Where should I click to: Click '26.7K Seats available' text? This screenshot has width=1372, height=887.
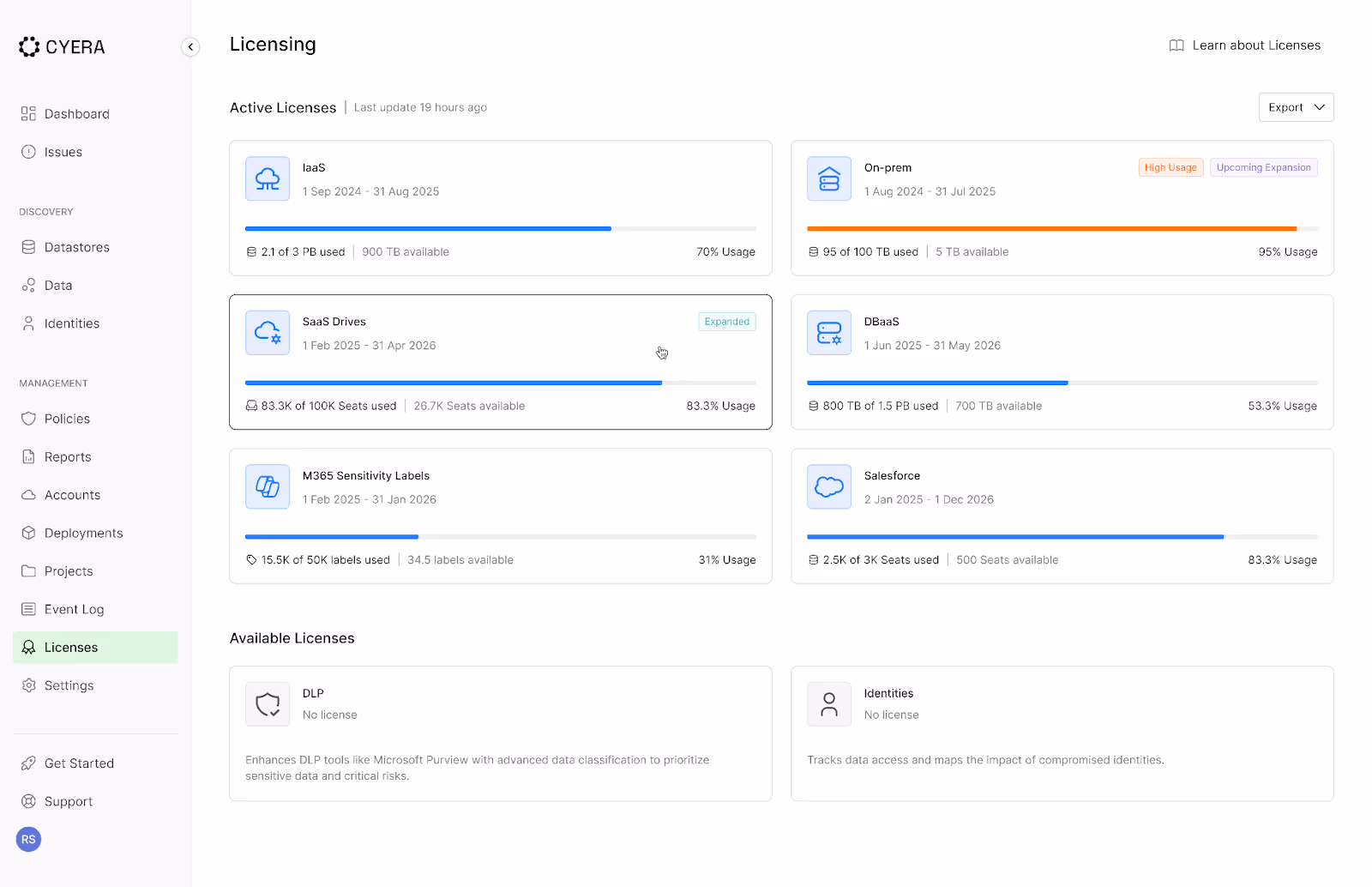pos(469,406)
